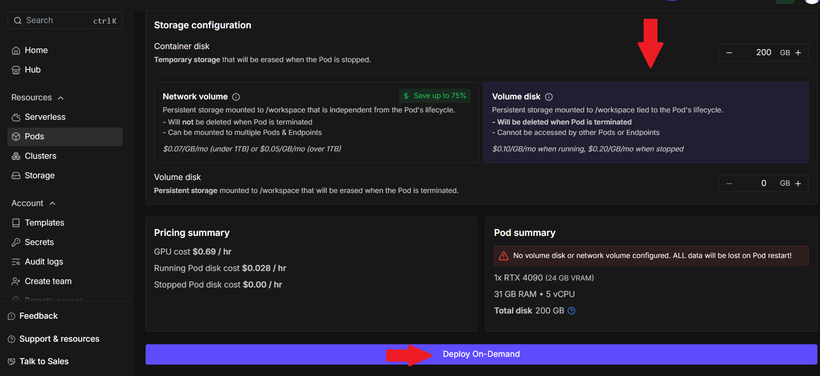This screenshot has height=376, width=820.
Task: Click the Feedback speech bubble icon
Action: 12,316
